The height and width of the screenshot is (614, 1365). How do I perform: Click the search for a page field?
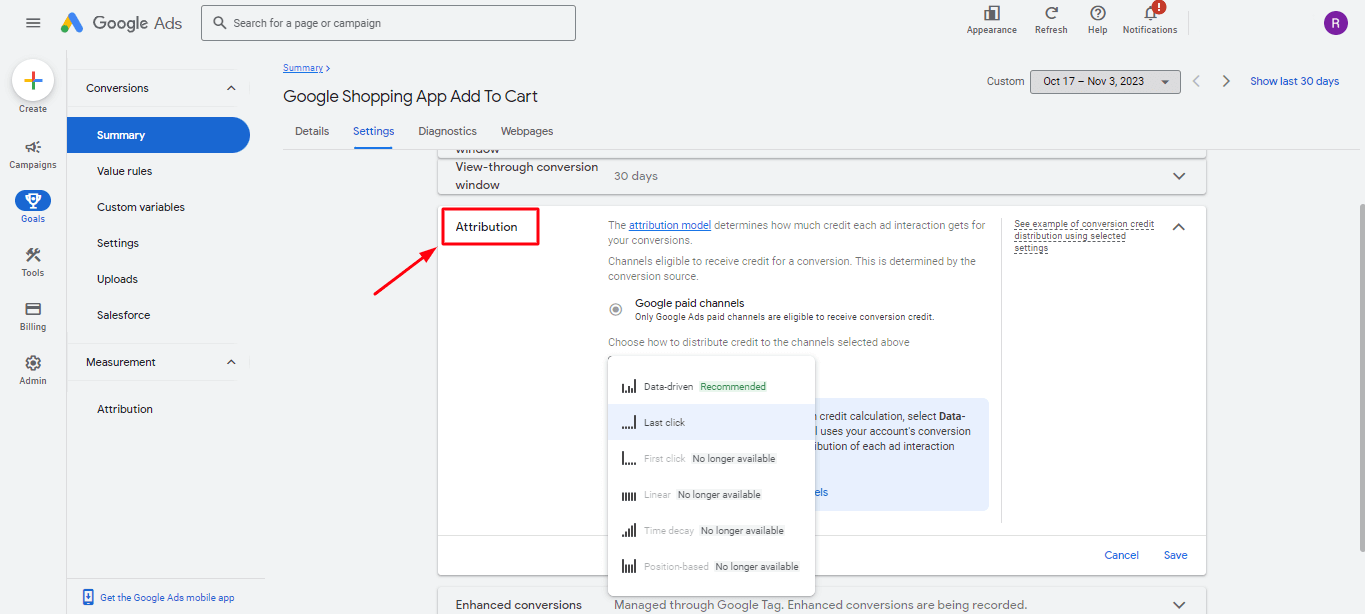tap(388, 23)
